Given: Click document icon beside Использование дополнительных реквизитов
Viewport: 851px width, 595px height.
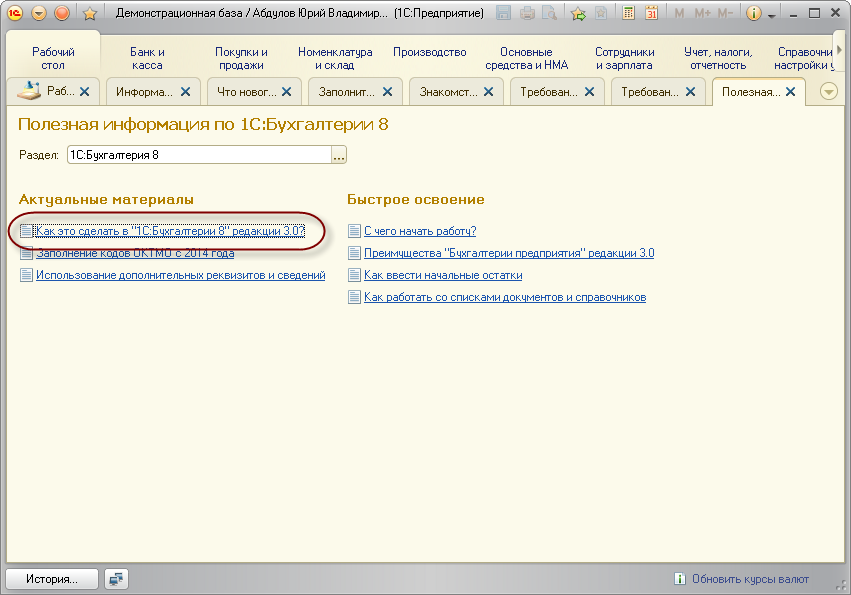Looking at the screenshot, I should (26, 275).
